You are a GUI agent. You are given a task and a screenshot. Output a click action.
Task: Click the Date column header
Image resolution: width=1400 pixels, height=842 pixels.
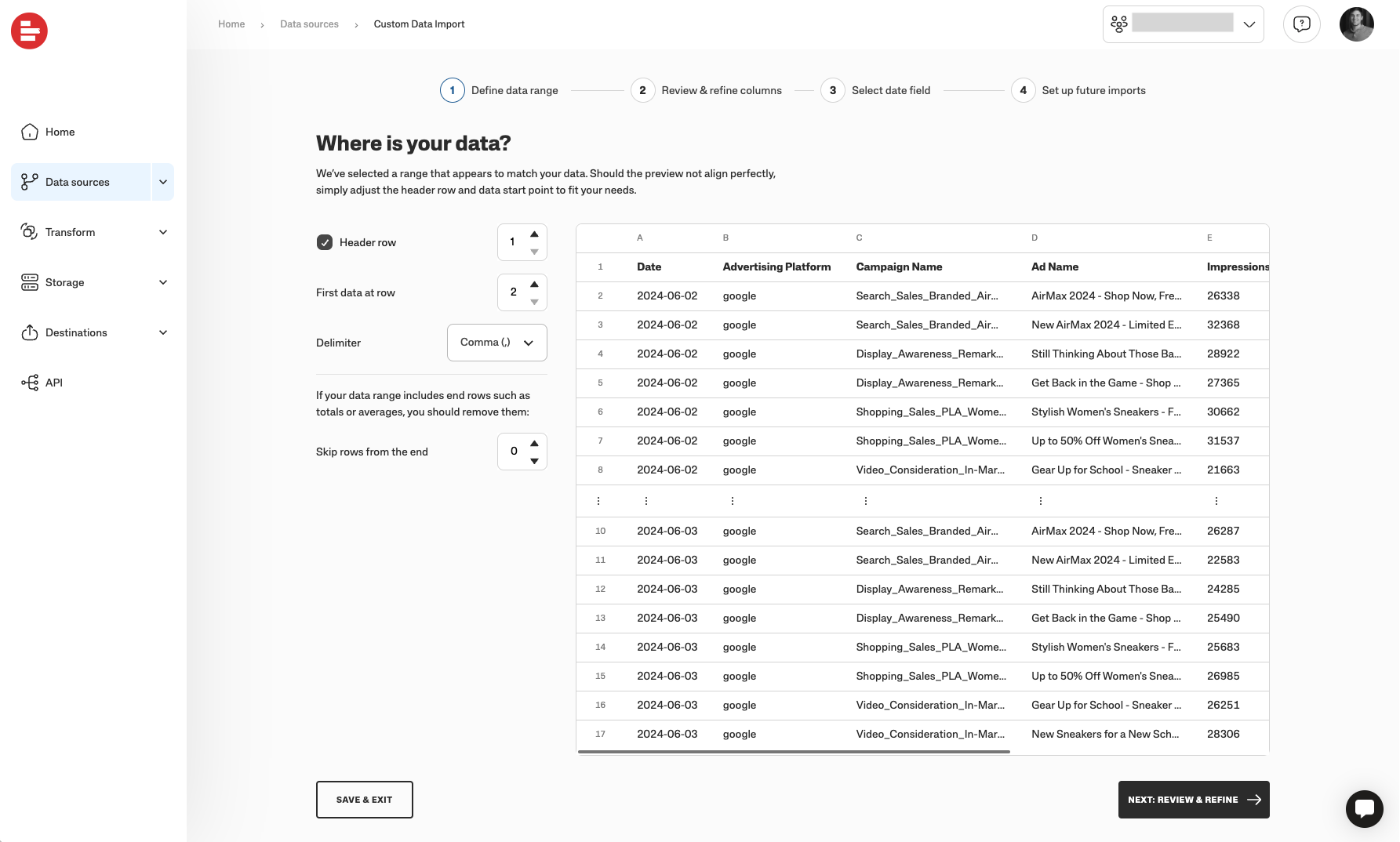649,267
